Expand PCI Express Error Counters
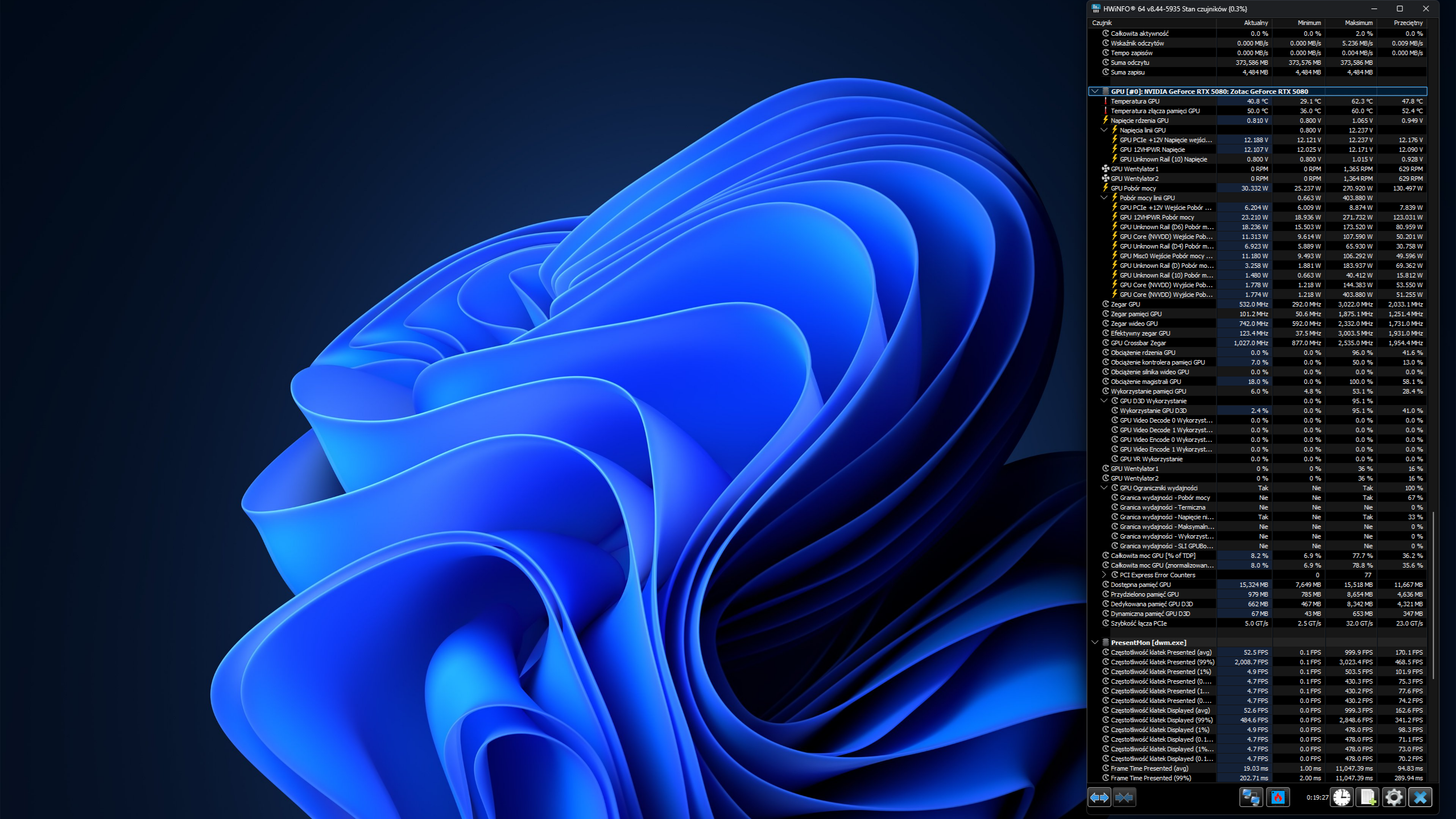 click(1104, 575)
